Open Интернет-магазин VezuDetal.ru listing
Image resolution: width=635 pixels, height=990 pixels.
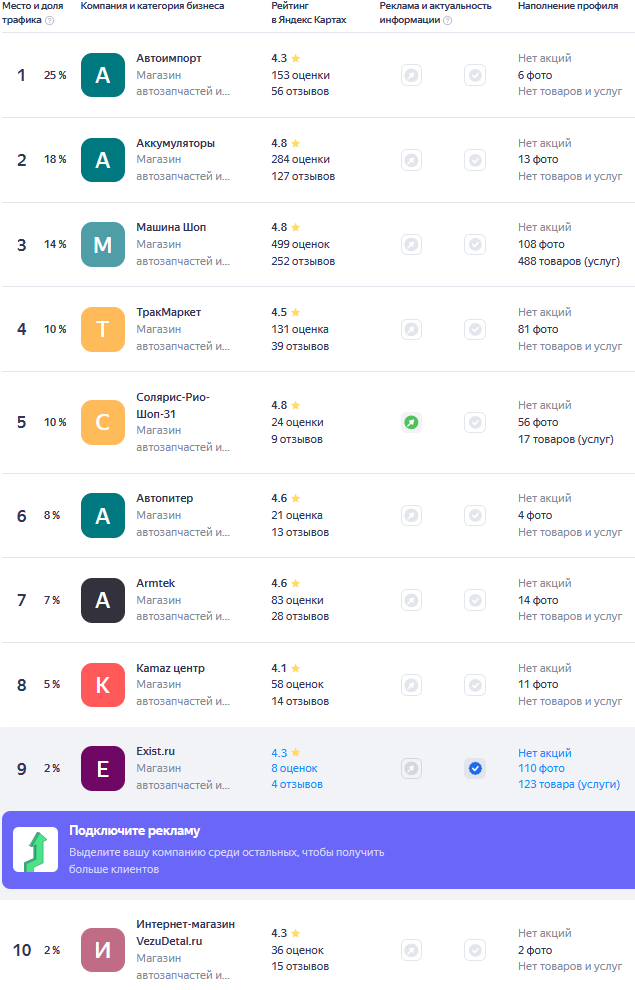[x=185, y=932]
